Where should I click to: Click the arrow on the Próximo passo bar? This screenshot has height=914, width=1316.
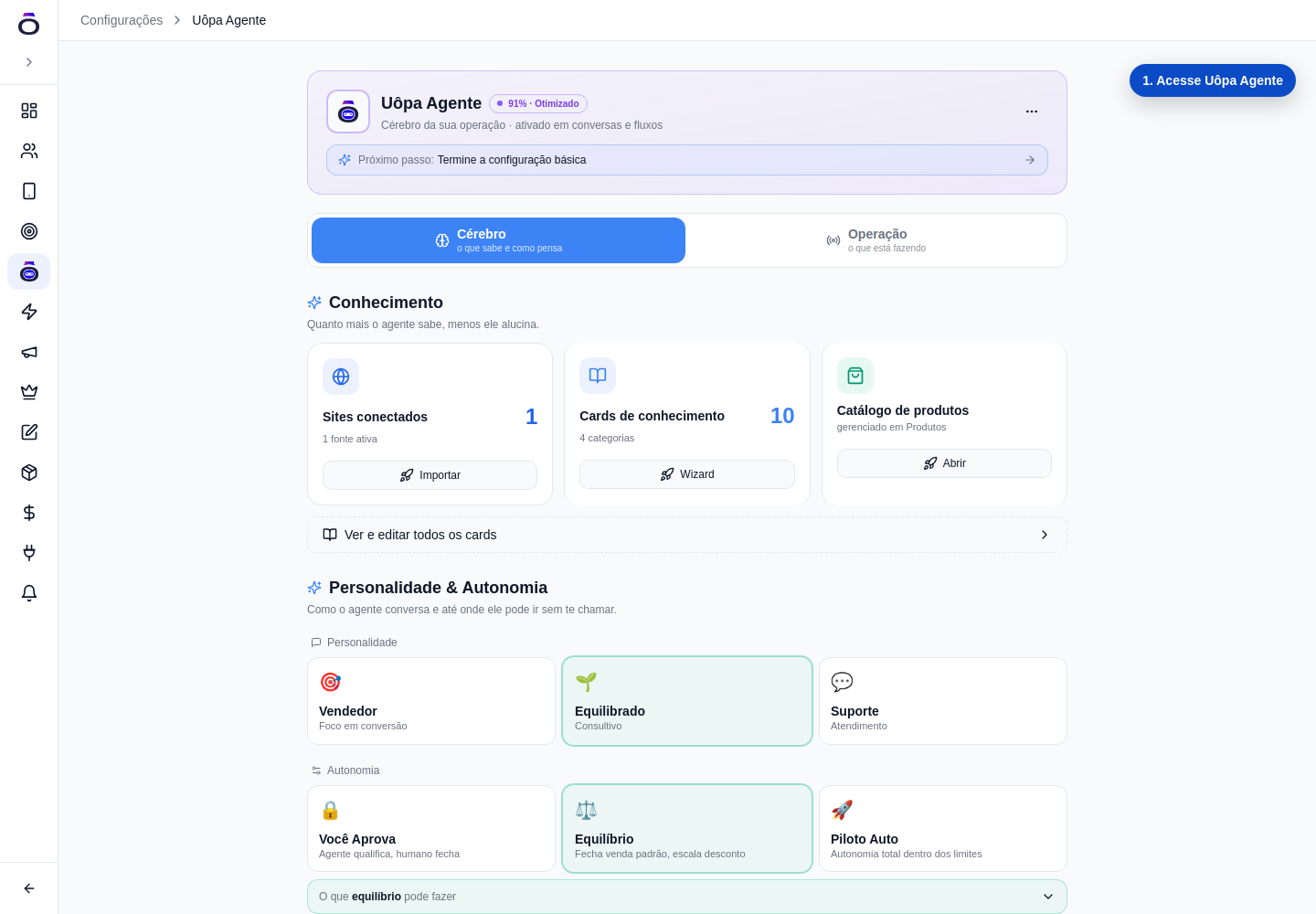coord(1030,160)
